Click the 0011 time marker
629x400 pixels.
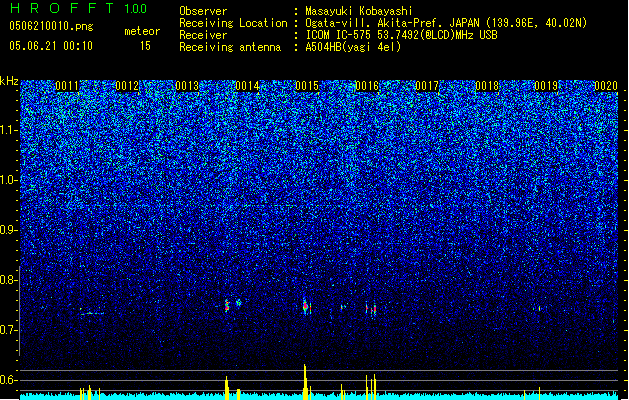coord(67,86)
